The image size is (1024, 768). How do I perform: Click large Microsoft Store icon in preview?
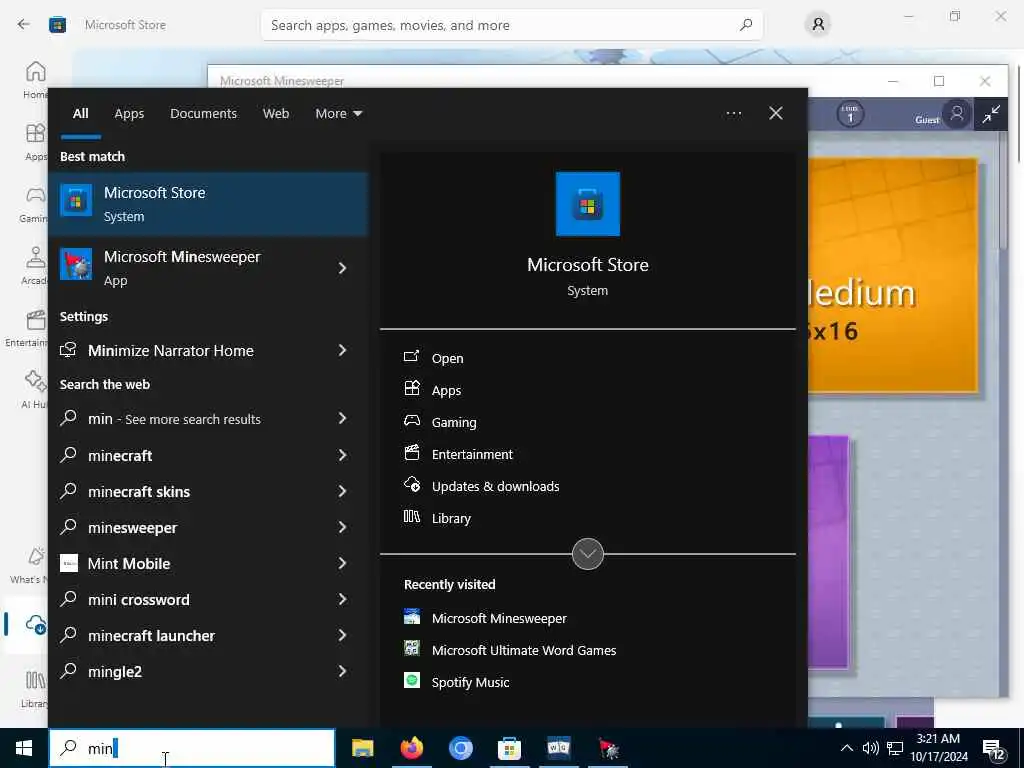pyautogui.click(x=588, y=204)
